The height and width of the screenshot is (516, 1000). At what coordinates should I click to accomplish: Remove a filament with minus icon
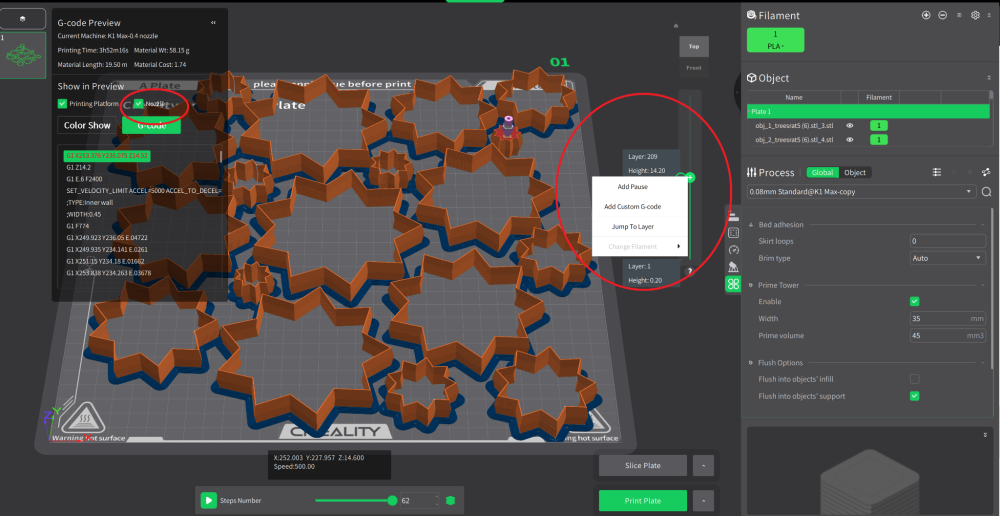click(943, 15)
